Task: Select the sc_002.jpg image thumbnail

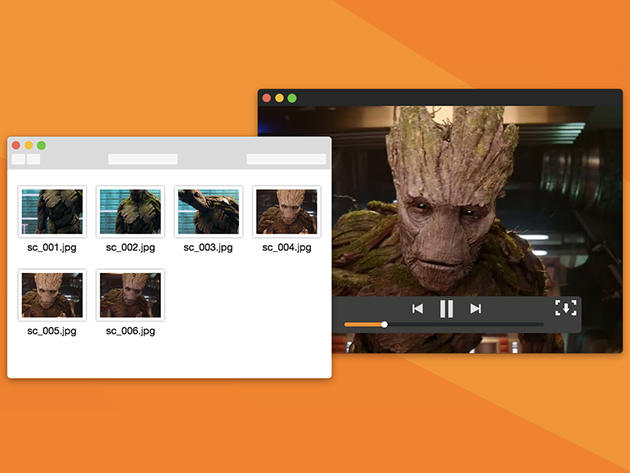Action: [x=130, y=212]
